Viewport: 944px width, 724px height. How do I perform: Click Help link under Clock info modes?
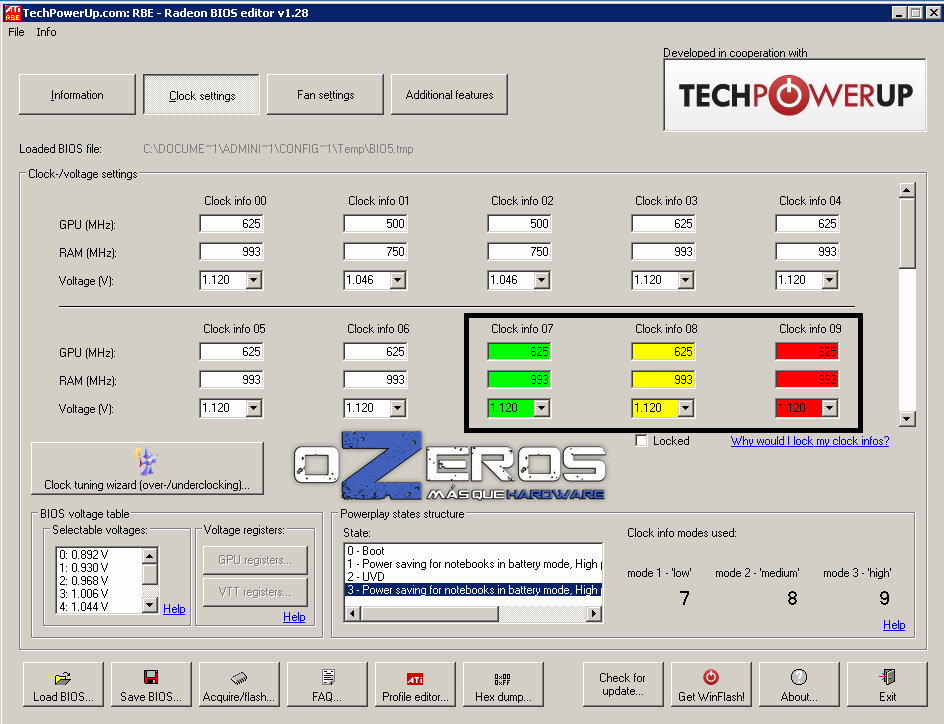(x=894, y=625)
